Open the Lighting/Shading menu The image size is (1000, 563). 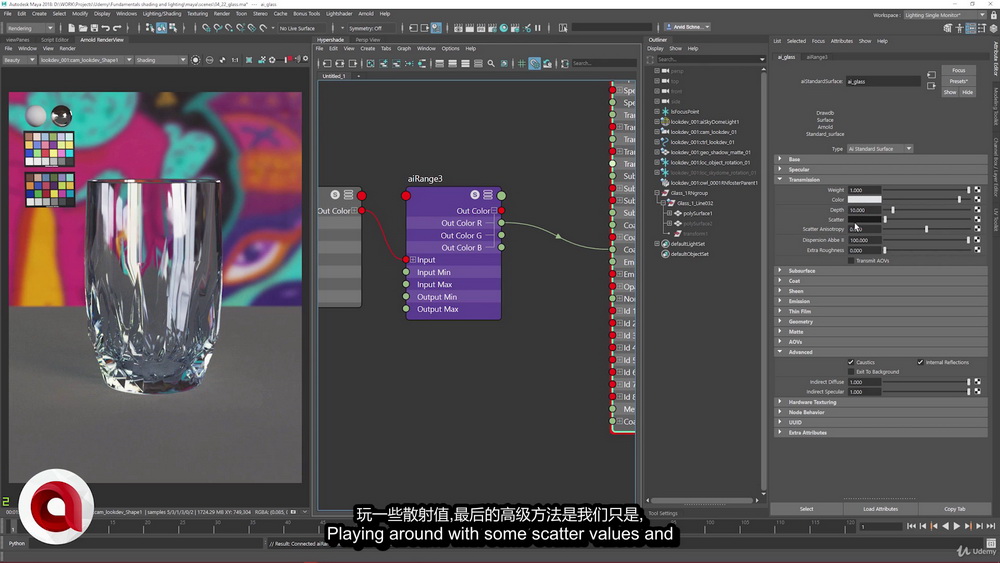[x=161, y=13]
